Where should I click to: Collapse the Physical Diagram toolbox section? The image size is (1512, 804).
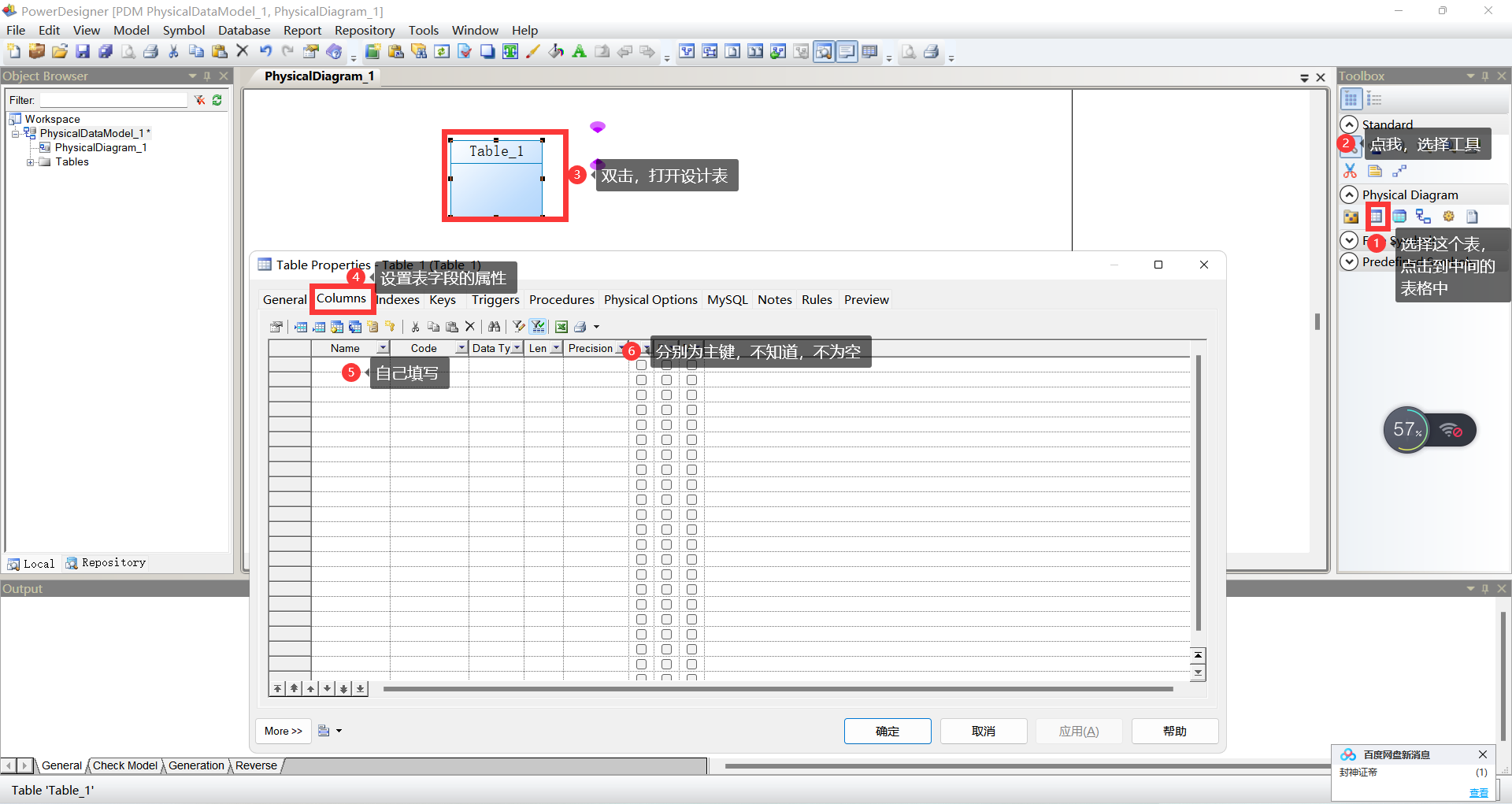pos(1349,195)
